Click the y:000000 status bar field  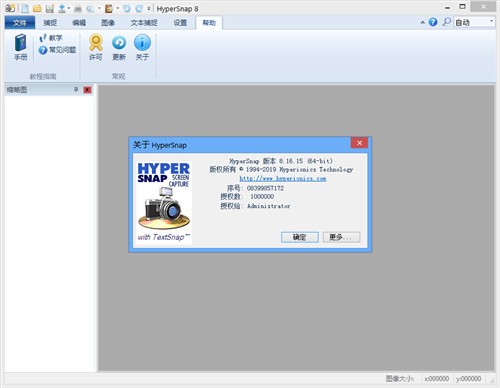coord(469,379)
